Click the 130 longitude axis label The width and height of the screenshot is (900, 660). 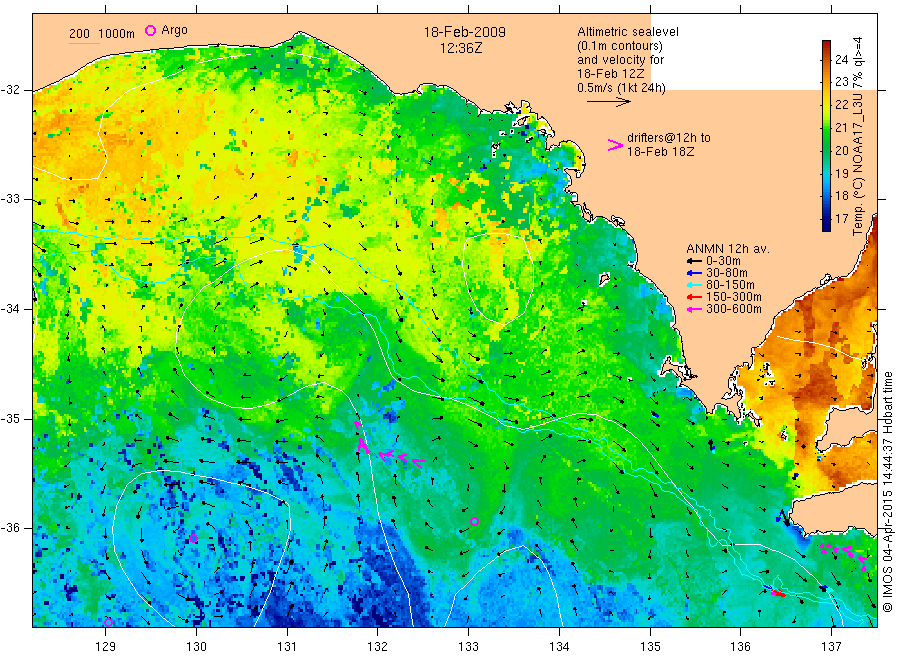(196, 647)
